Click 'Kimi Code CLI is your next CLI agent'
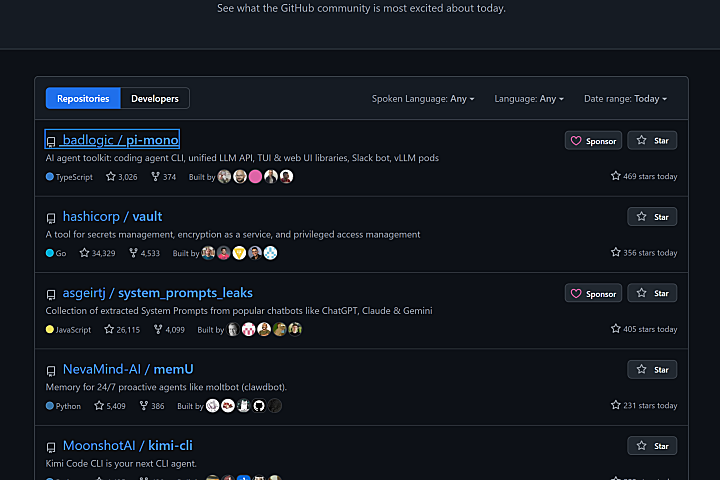This screenshot has height=480, width=720. point(121,463)
